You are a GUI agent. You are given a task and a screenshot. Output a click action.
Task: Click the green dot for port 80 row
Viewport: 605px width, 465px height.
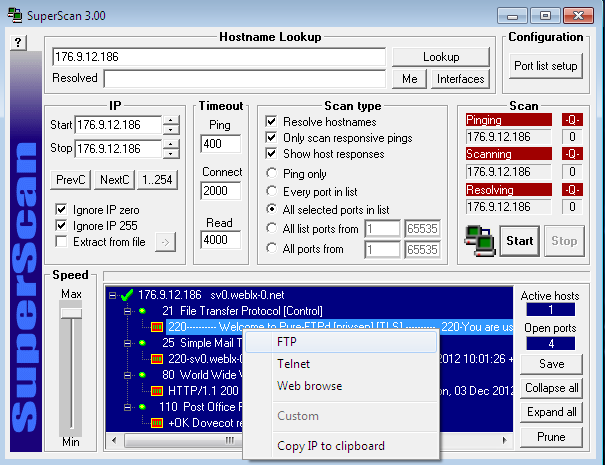click(142, 375)
